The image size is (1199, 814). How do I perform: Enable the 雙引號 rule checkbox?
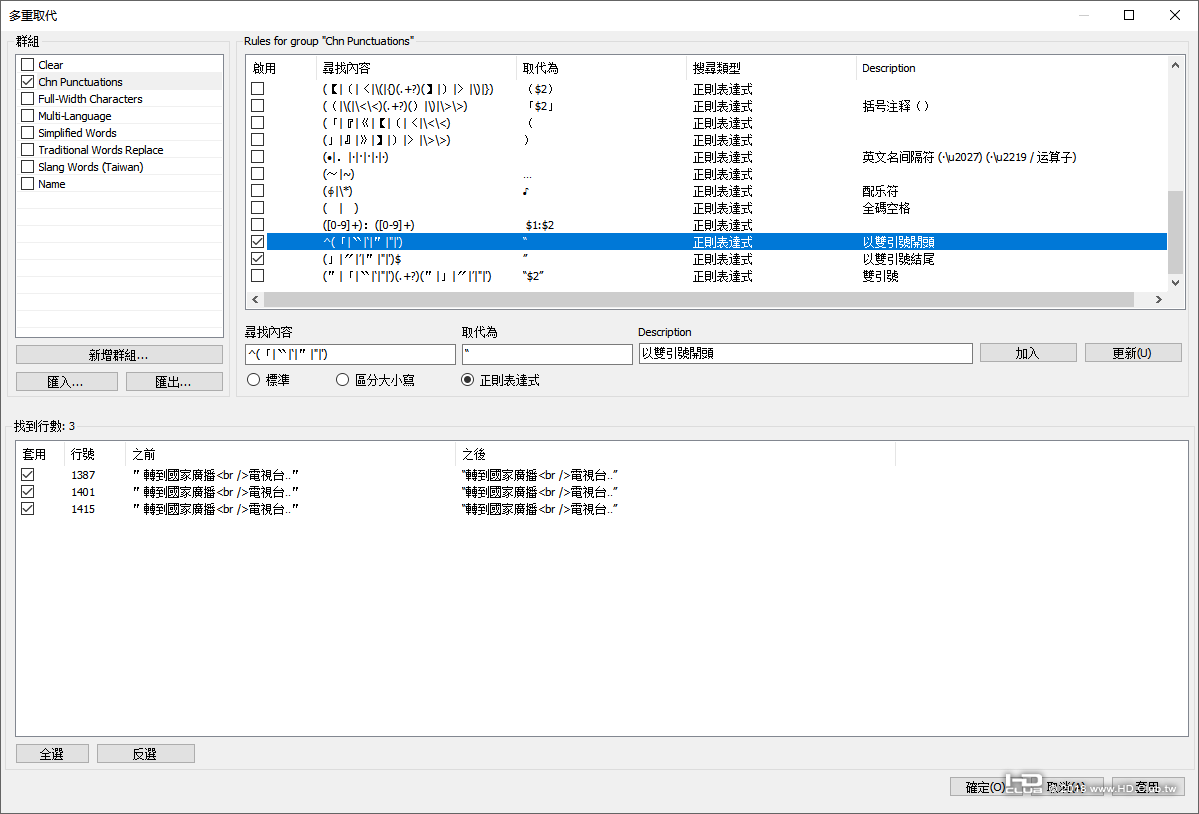tap(258, 276)
